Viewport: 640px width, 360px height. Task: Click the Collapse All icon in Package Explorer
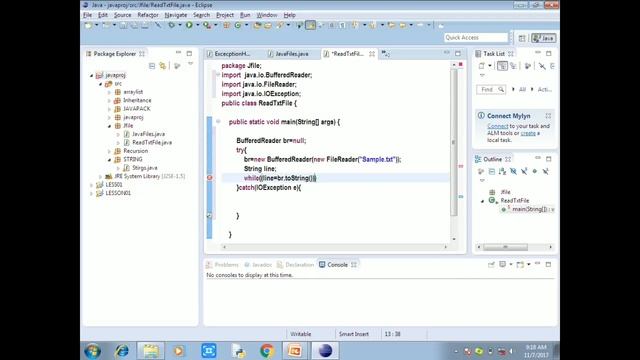[x=152, y=66]
